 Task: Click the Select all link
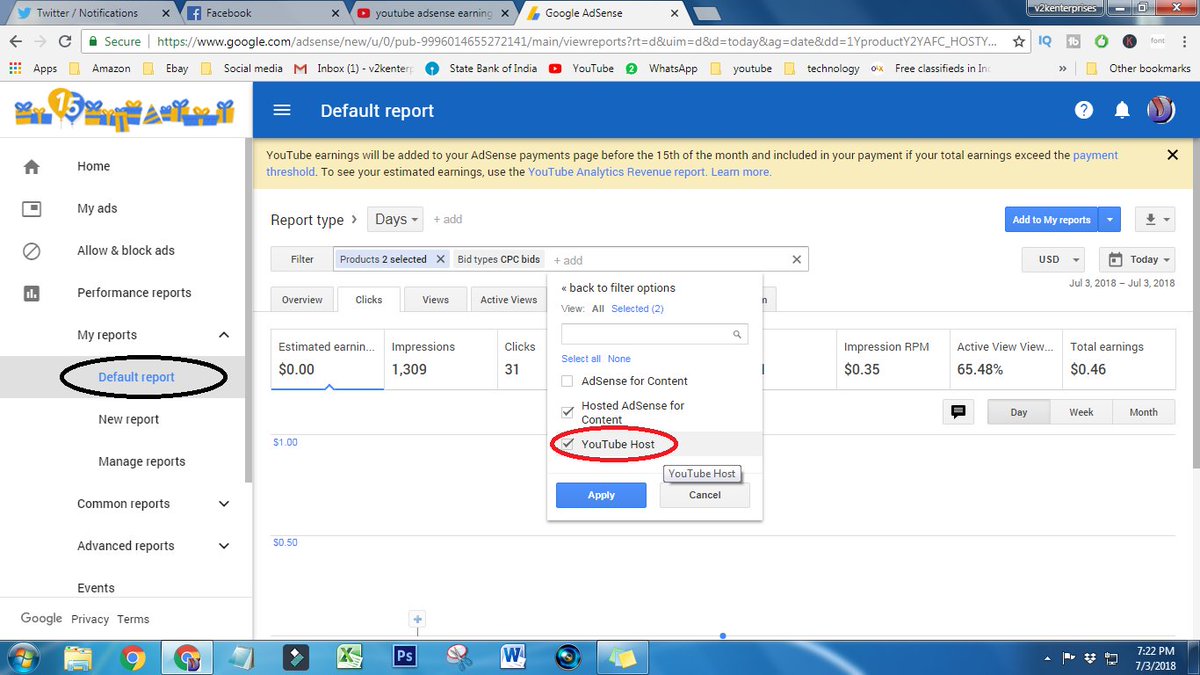point(581,358)
